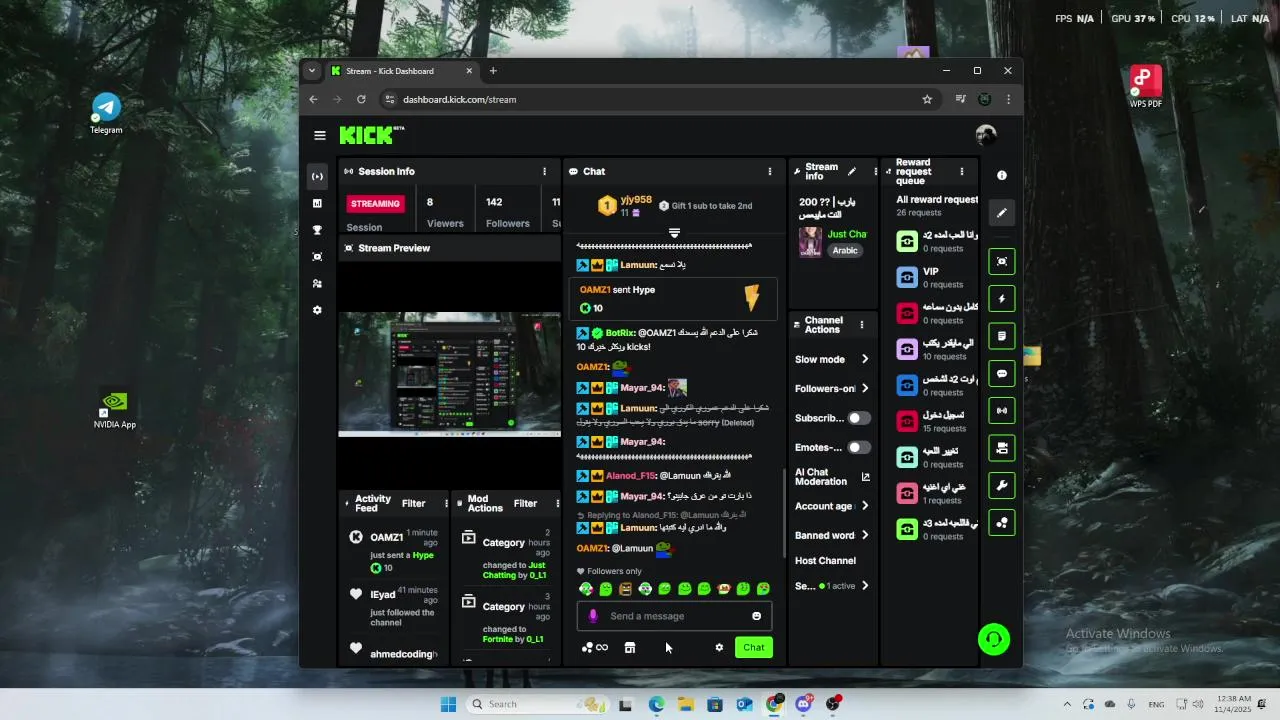The width and height of the screenshot is (1280, 720).
Task: Open Telegram desktop shortcut
Action: coord(106,113)
